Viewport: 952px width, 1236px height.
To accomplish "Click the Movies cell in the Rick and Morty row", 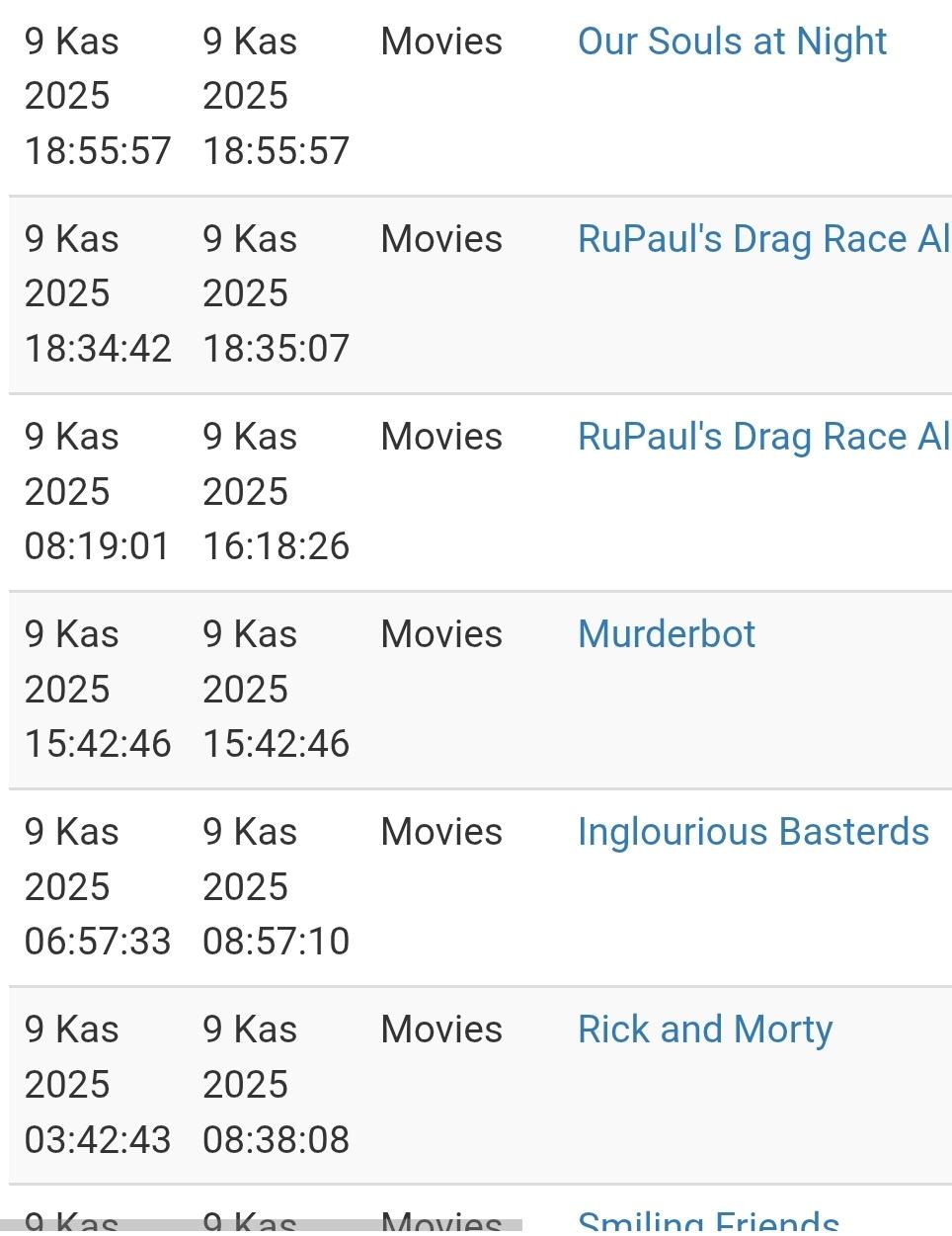I will pyautogui.click(x=441, y=1030).
